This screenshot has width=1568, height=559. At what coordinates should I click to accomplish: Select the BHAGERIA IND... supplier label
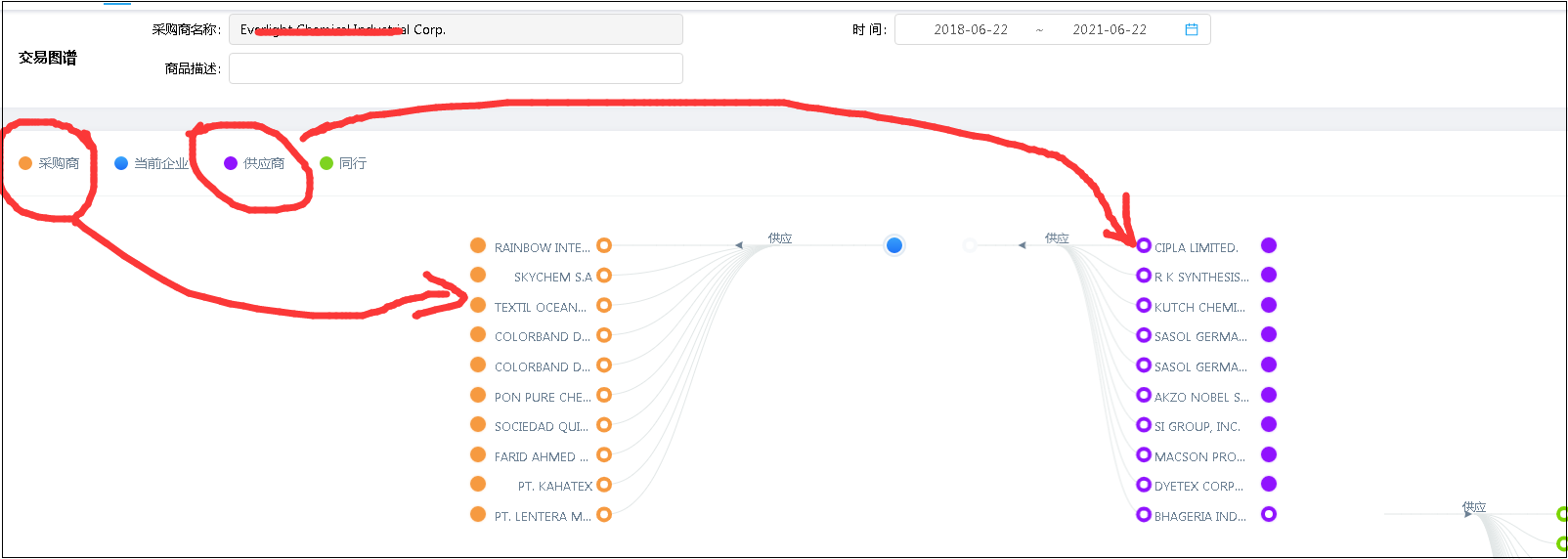click(x=1200, y=516)
